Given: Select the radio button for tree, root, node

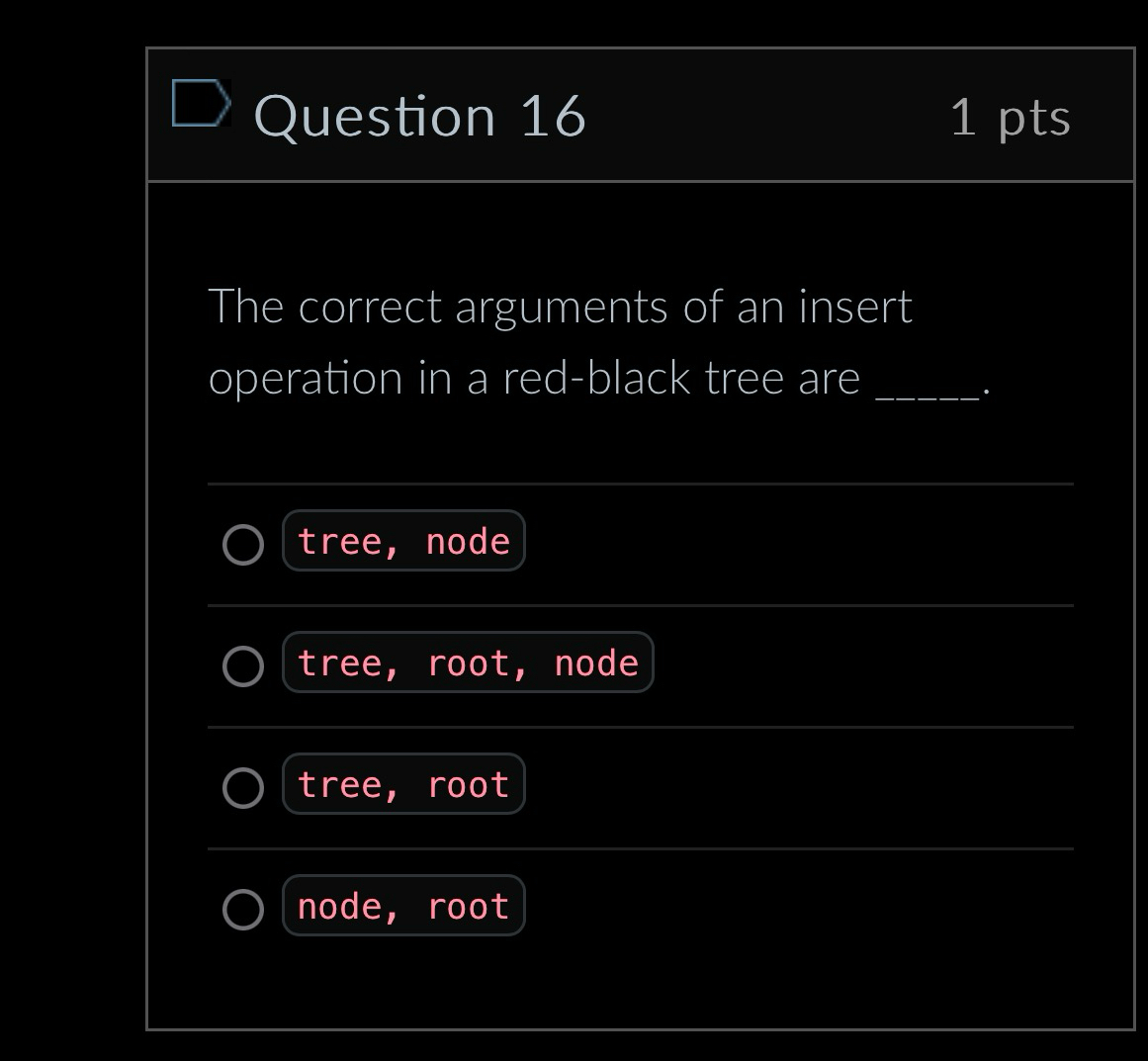Looking at the screenshot, I should click(243, 666).
